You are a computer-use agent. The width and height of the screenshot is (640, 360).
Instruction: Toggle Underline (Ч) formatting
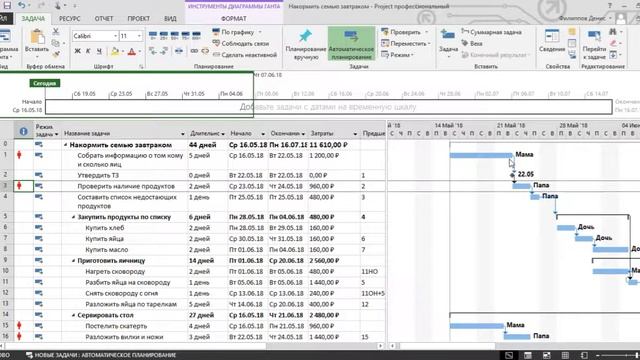99,51
